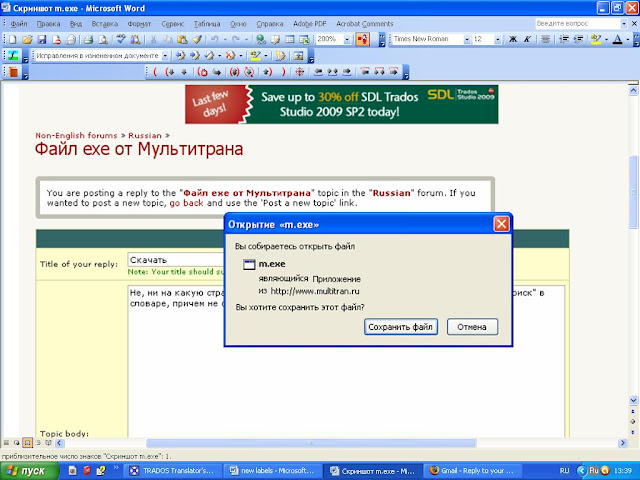Switch to Normal view button in status area
Image resolution: width=640 pixels, height=480 pixels.
point(6,442)
